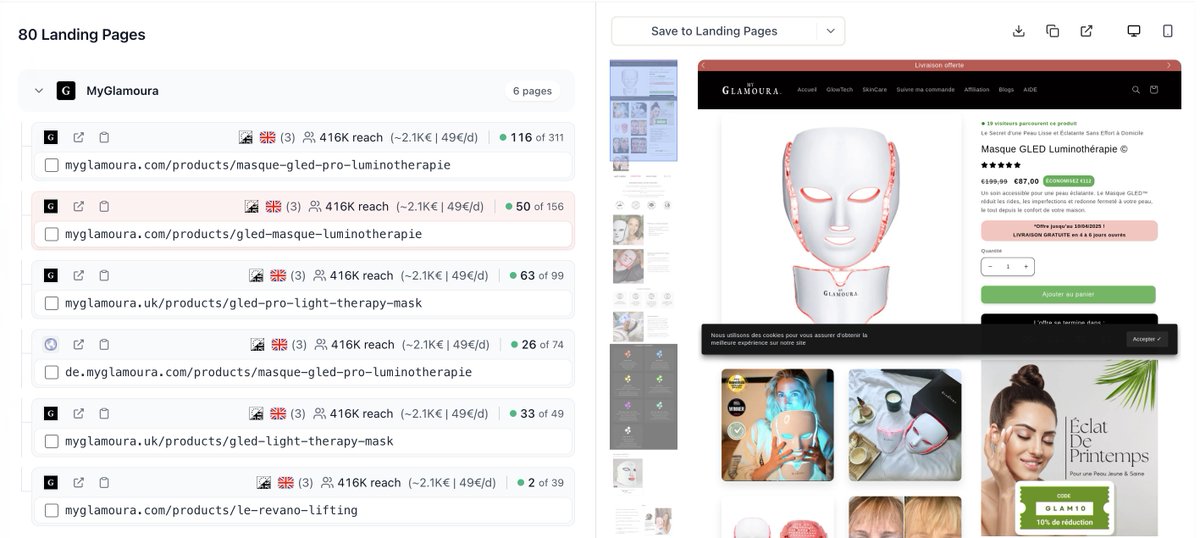
Task: Open AIDE in the Glamoura navigation
Action: 1031,90
